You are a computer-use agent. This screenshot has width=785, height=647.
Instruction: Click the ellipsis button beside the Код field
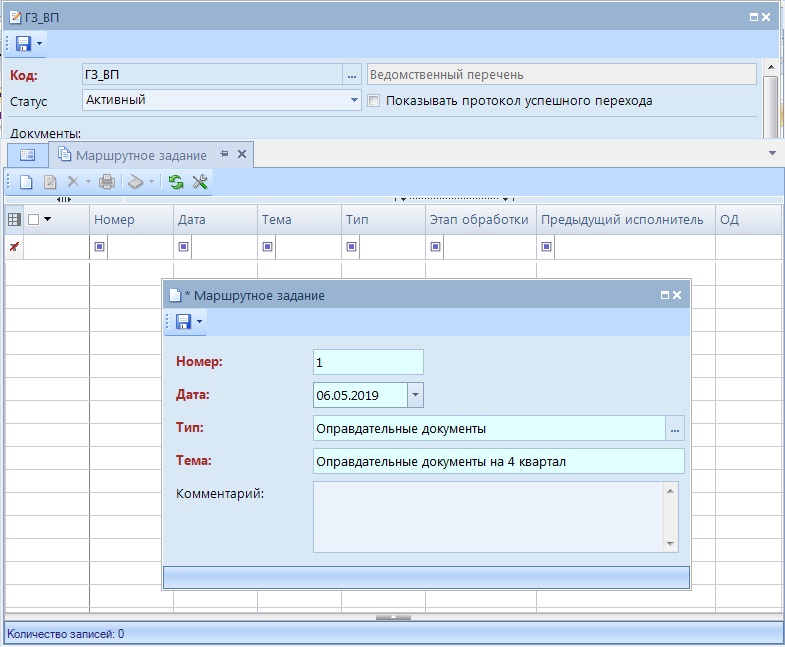[351, 75]
